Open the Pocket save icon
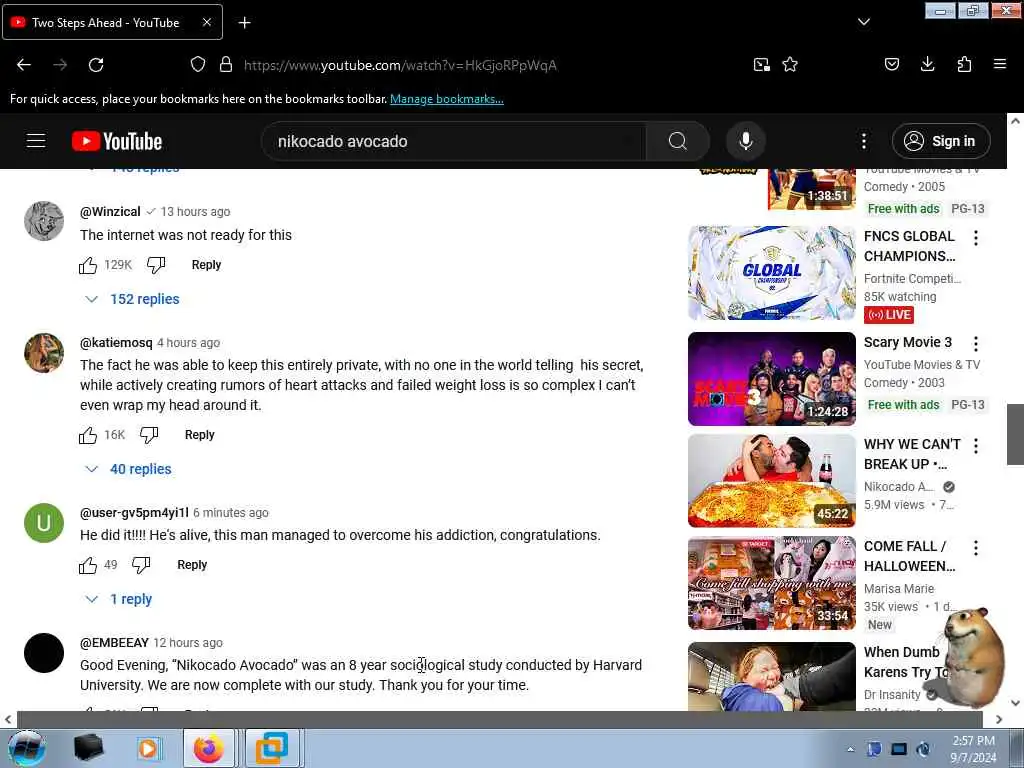This screenshot has height=768, width=1024. pos(891,65)
